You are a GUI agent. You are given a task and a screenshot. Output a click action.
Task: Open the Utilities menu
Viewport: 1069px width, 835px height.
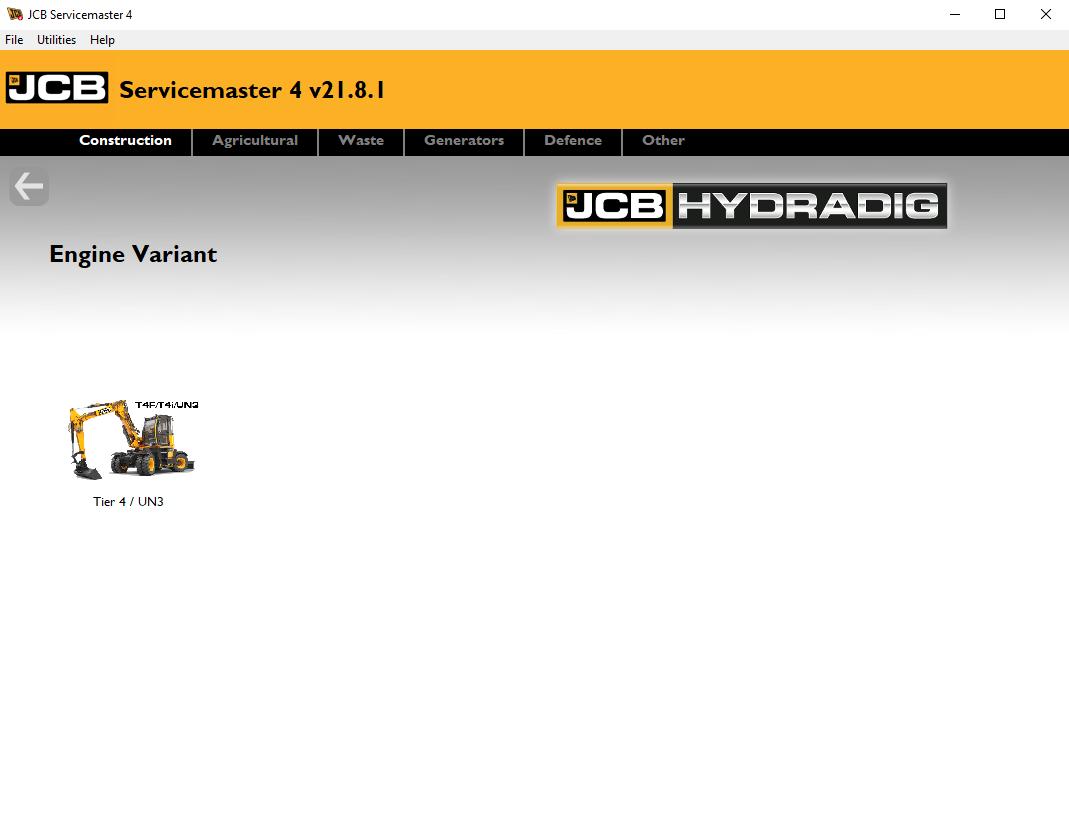tap(57, 40)
